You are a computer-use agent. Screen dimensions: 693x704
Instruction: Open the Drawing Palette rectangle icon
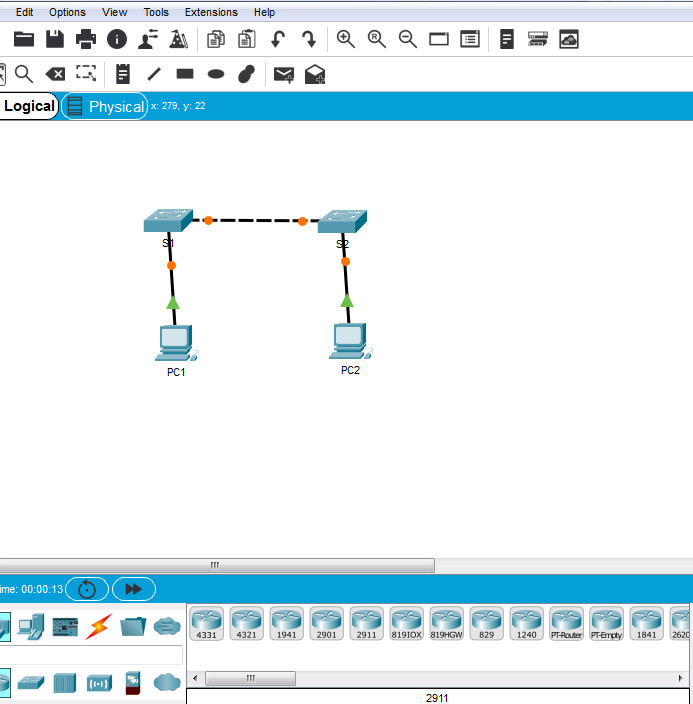(439, 40)
